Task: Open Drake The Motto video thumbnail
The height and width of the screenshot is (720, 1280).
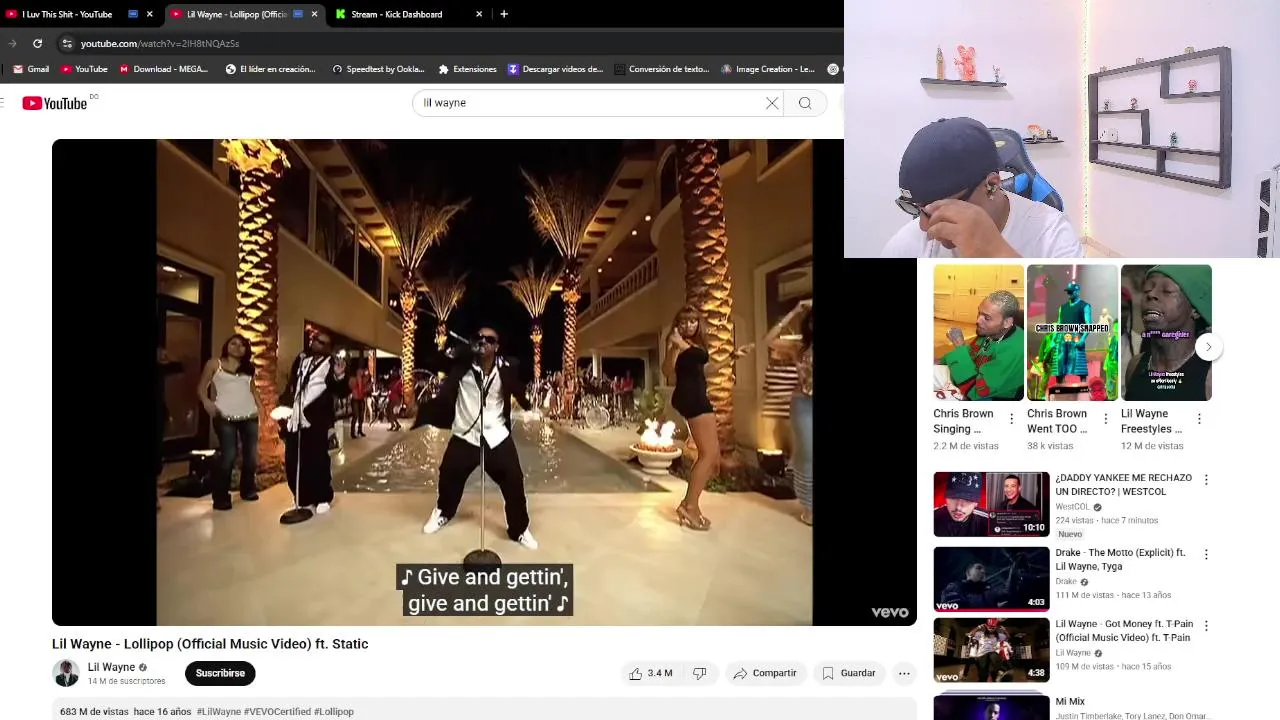Action: coord(991,579)
